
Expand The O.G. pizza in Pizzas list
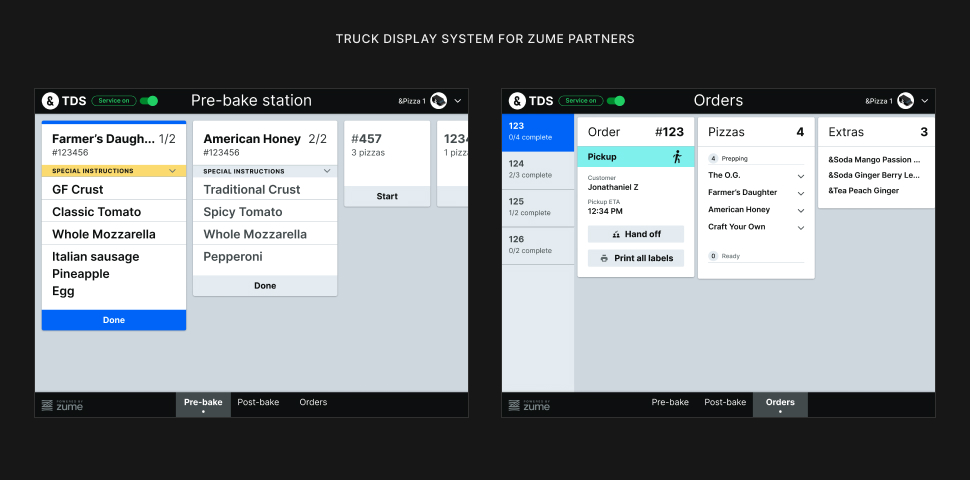(x=801, y=176)
